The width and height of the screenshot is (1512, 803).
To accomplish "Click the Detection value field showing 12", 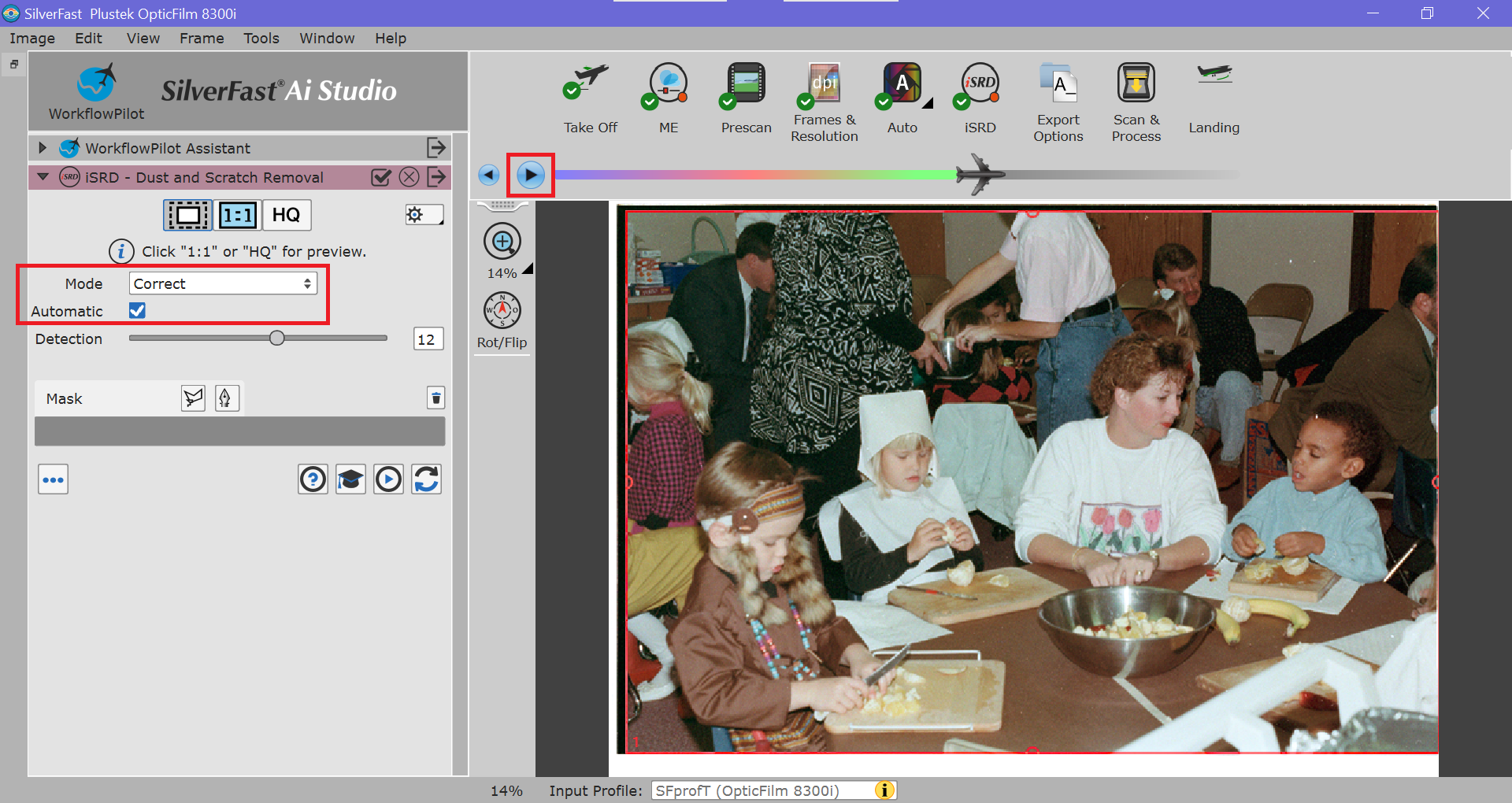I will click(428, 339).
